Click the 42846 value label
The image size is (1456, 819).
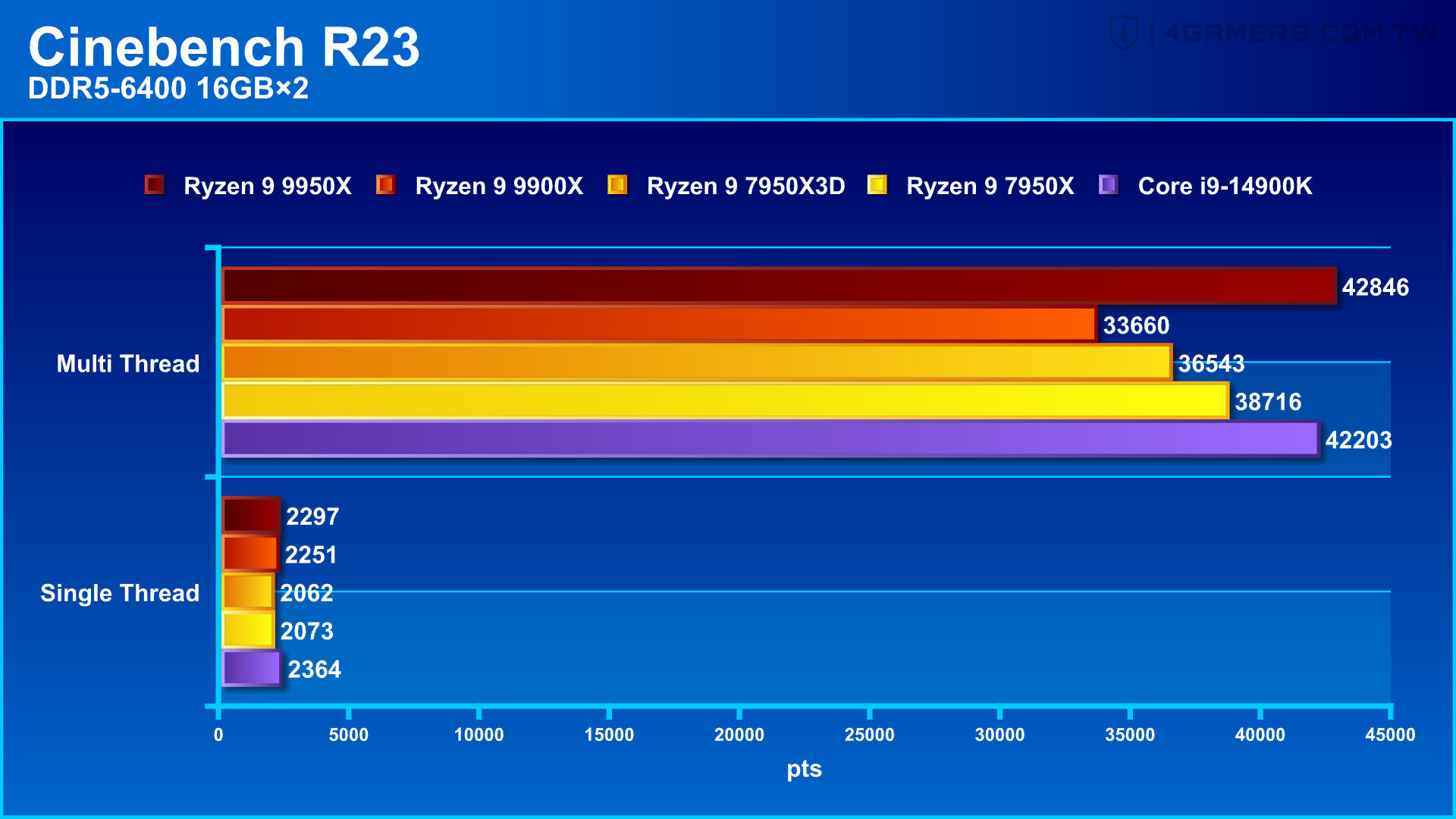tap(1375, 287)
